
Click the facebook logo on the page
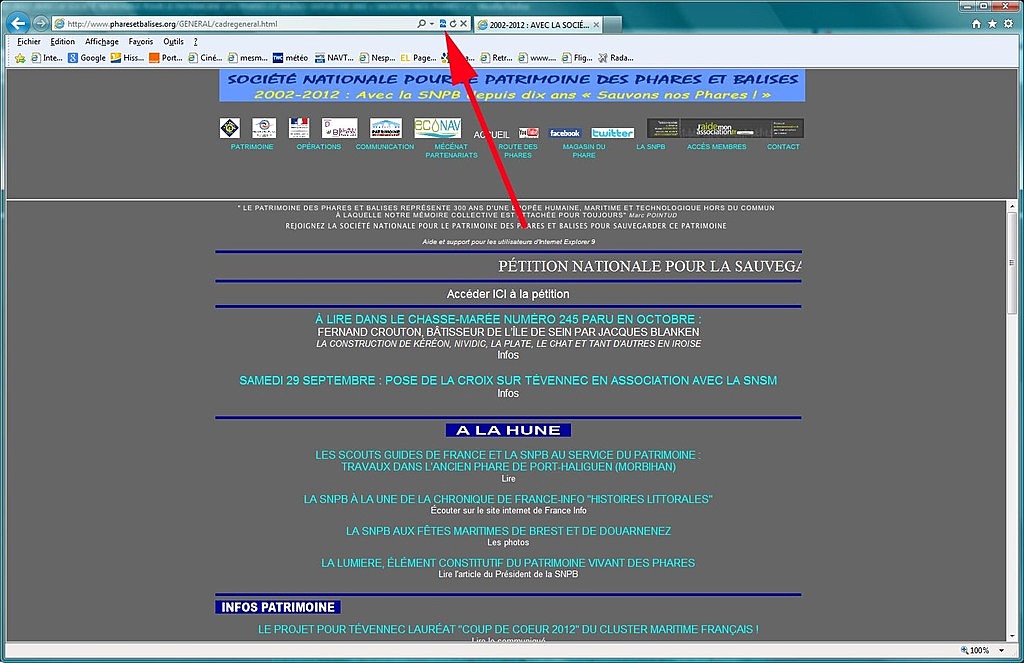click(x=564, y=133)
